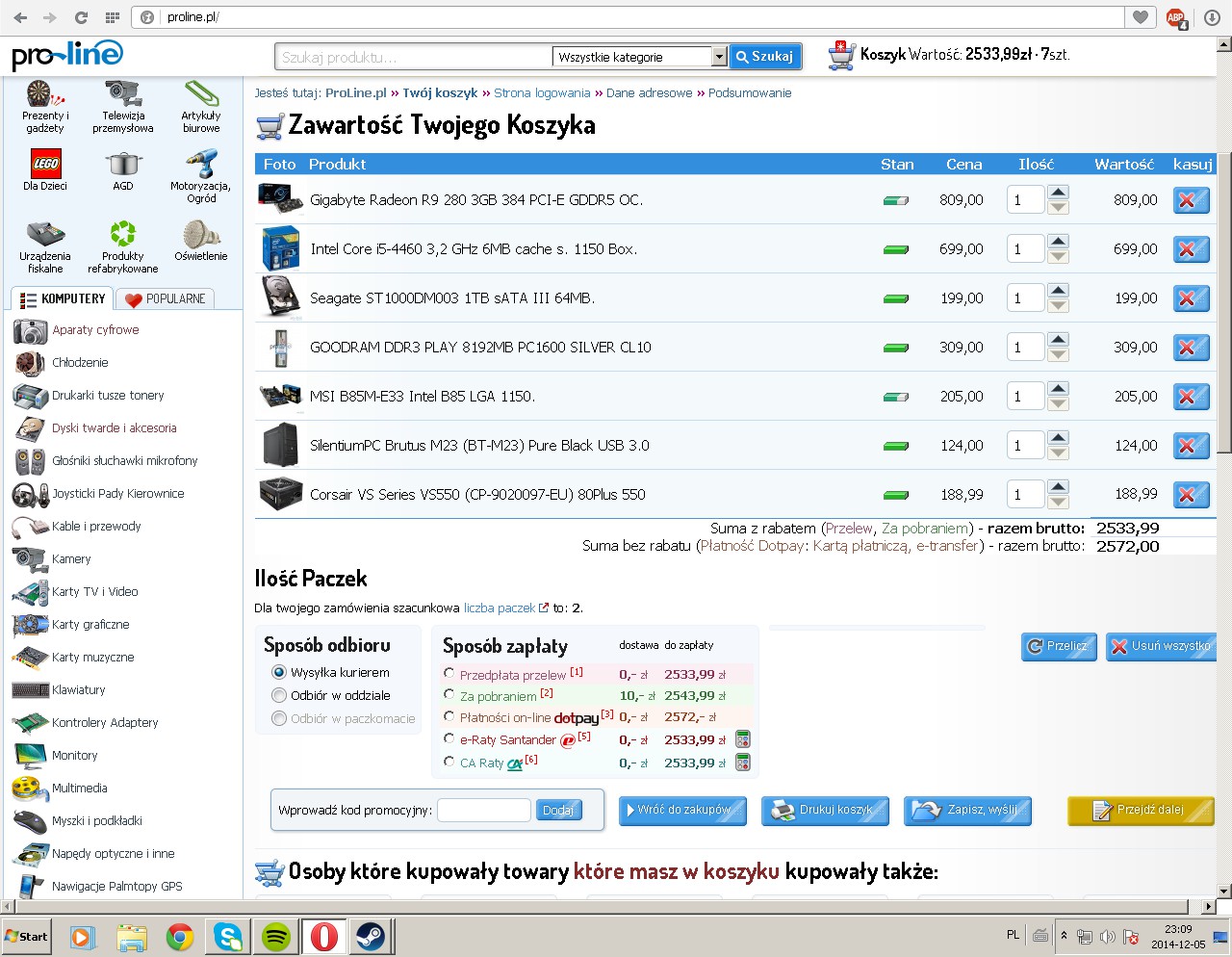Screen dimensions: 1232x957
Task: Open the Wszystkie kategorie dropdown
Action: point(640,57)
